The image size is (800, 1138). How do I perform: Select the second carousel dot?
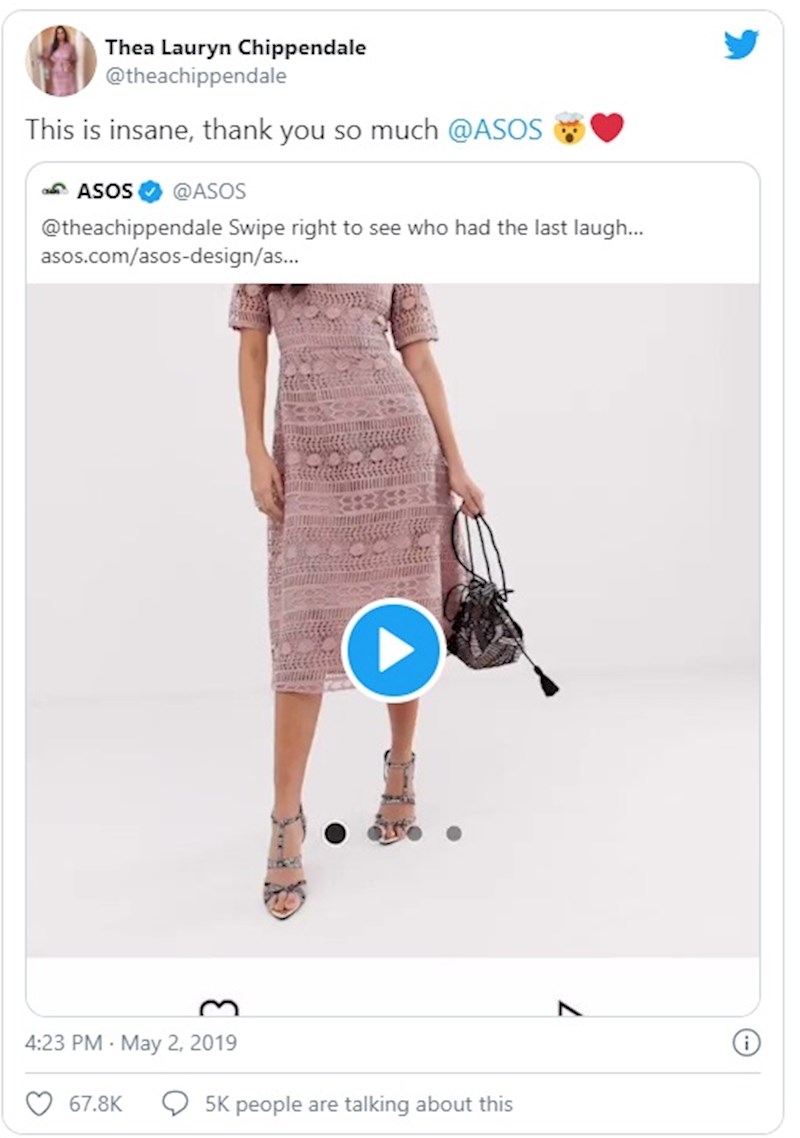pos(375,833)
